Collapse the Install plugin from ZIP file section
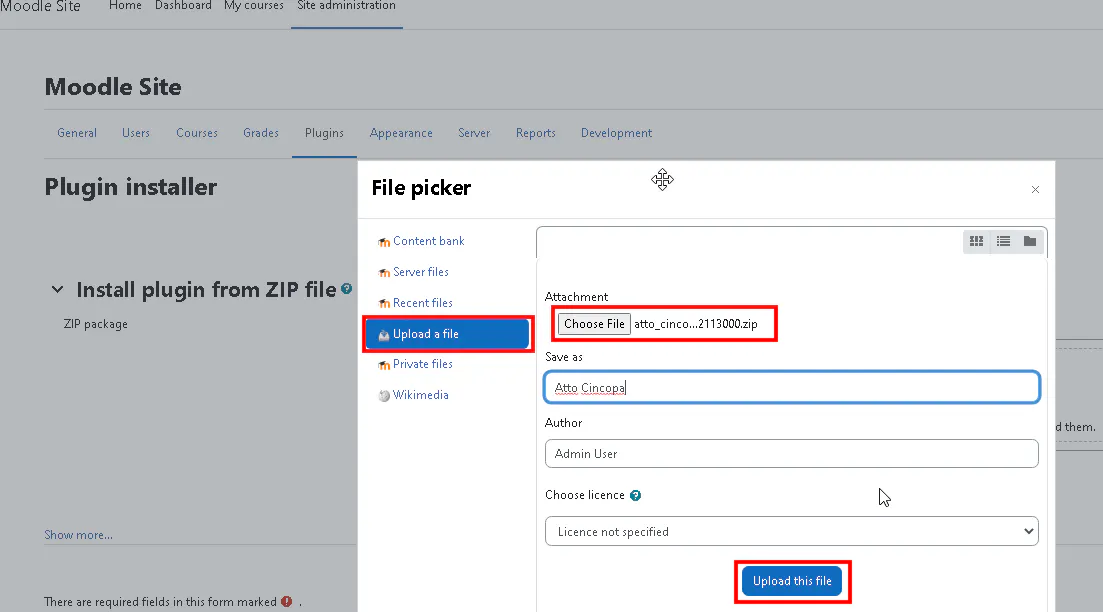The image size is (1103, 612). 58,289
